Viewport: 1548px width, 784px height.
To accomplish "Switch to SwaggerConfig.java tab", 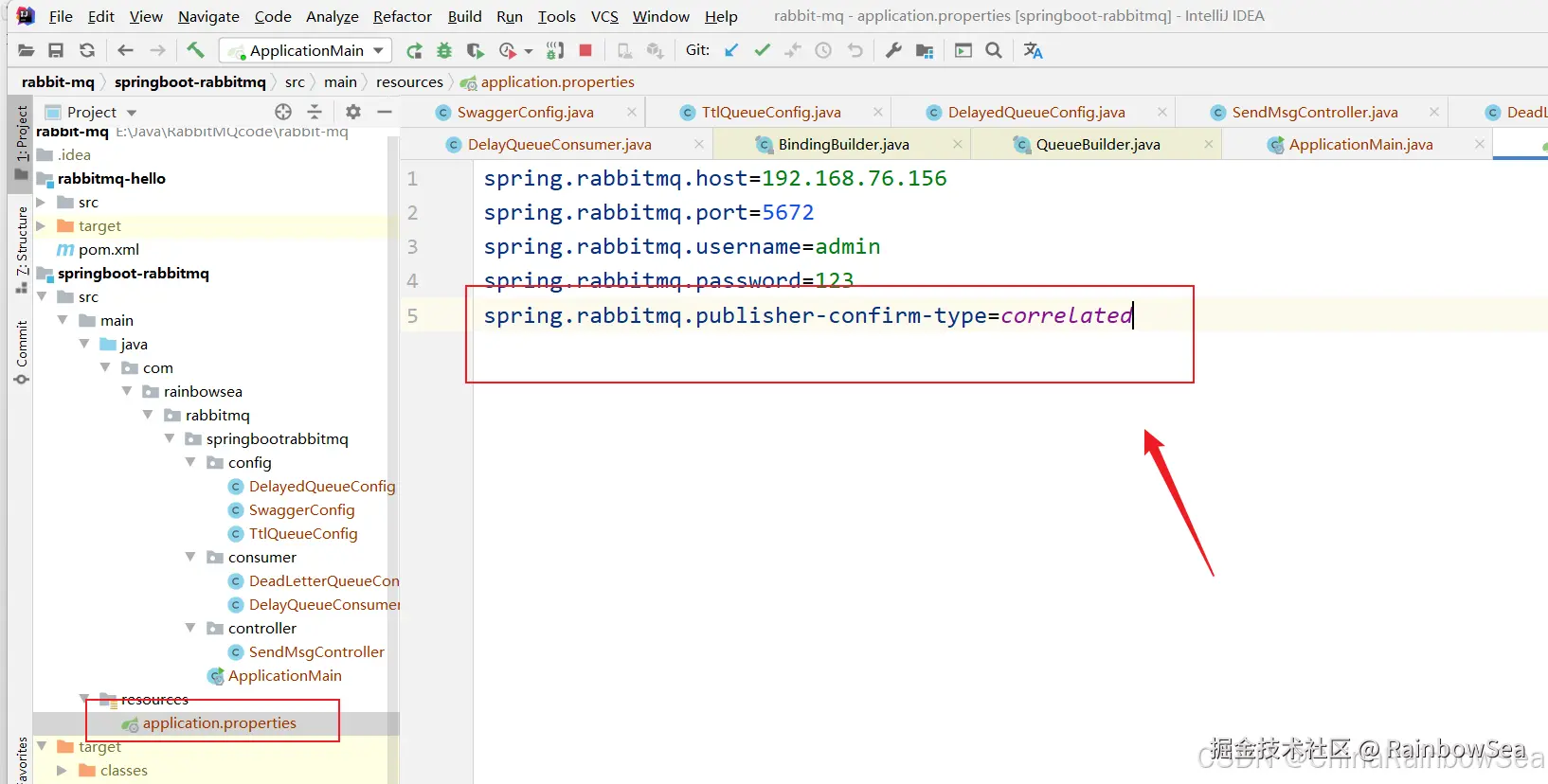I will [x=525, y=112].
